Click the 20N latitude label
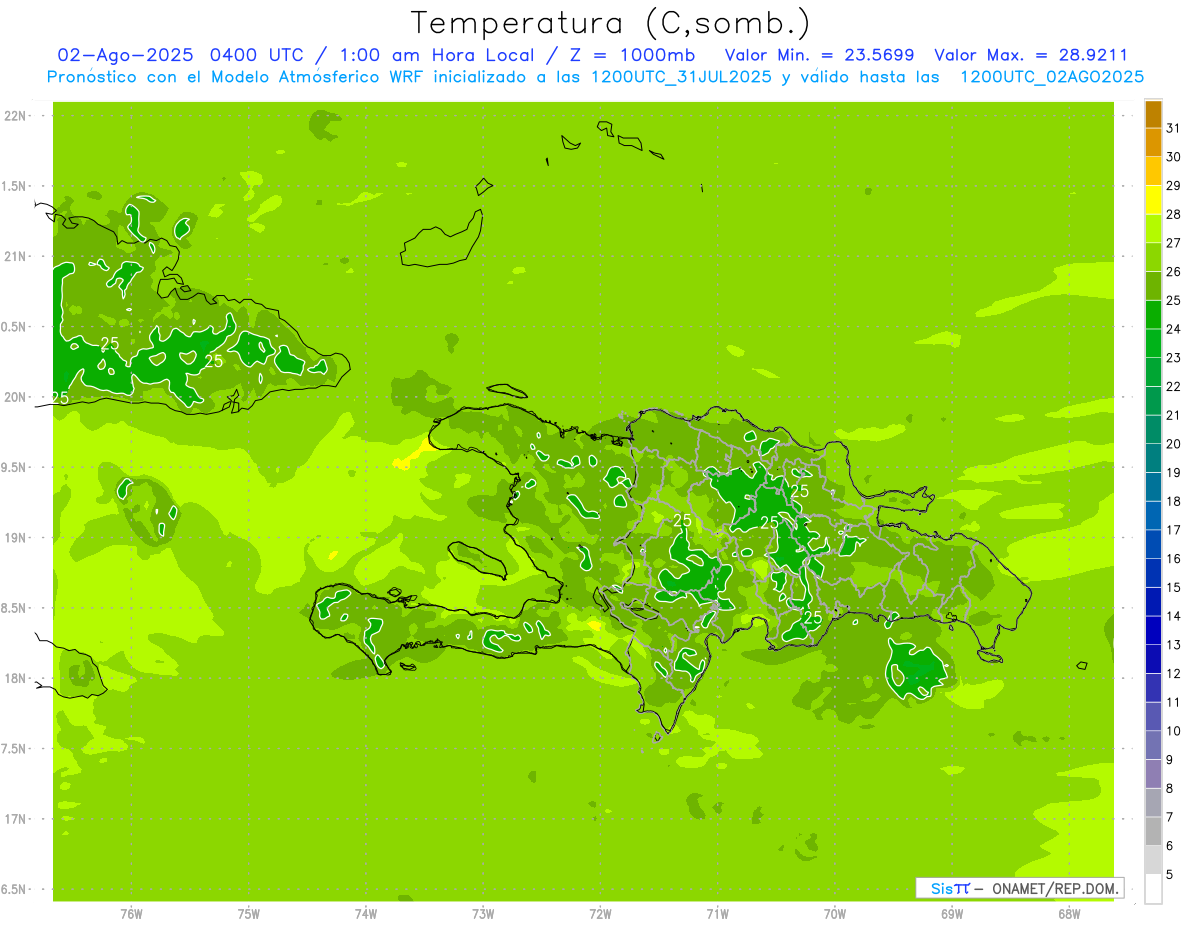The height and width of the screenshot is (927, 1200). pyautogui.click(x=17, y=397)
